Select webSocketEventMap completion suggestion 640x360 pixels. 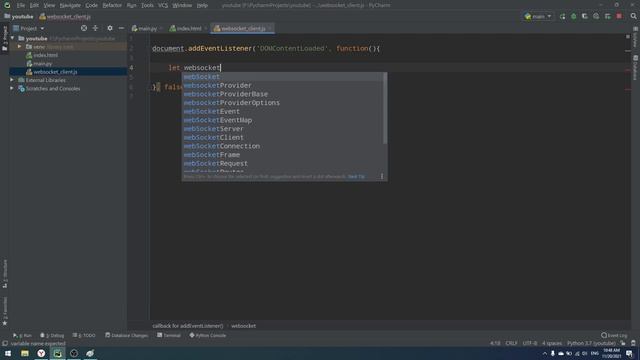click(x=282, y=120)
